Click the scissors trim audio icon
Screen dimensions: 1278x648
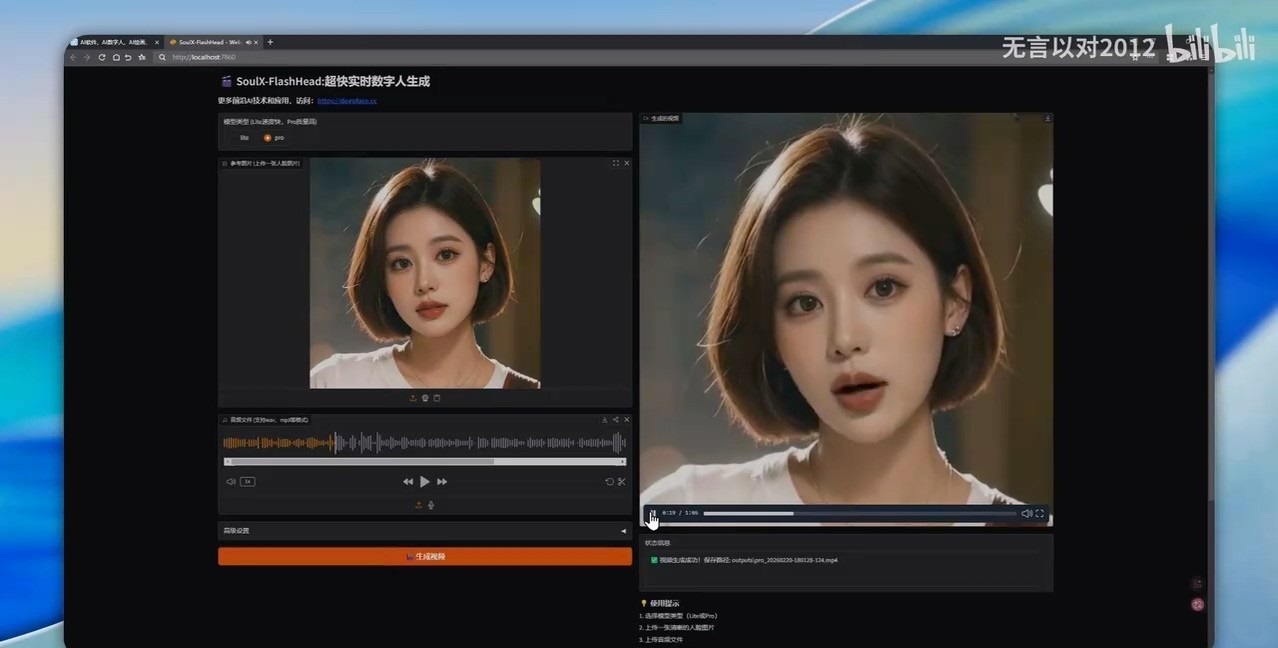(x=622, y=481)
